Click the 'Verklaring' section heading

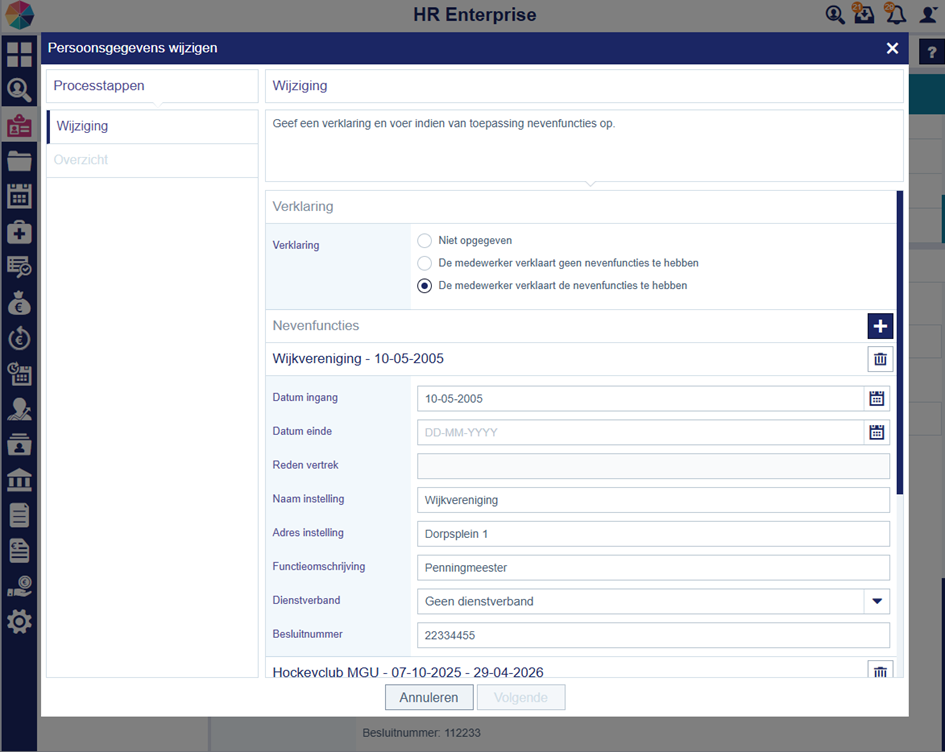303,207
